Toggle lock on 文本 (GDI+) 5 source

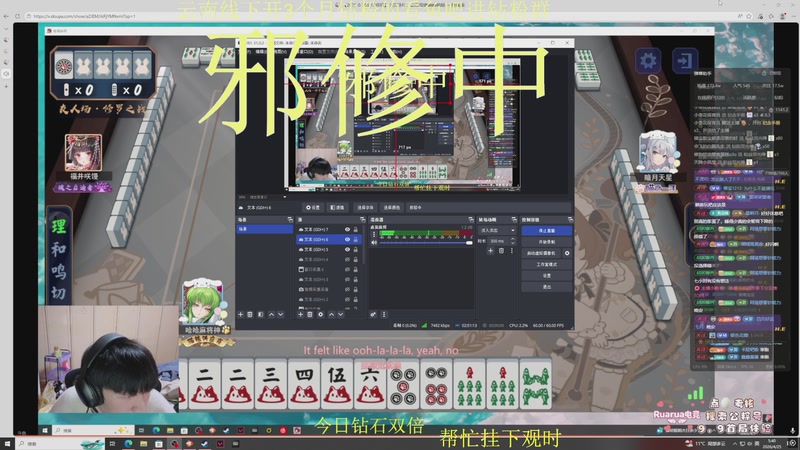click(x=356, y=249)
